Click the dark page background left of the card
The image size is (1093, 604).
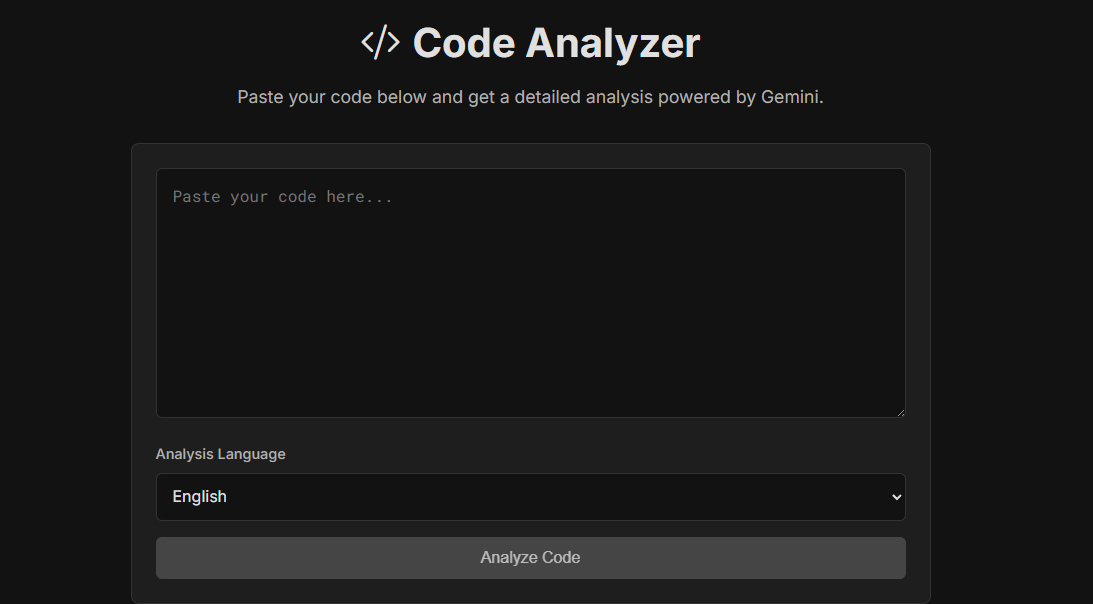click(x=66, y=349)
